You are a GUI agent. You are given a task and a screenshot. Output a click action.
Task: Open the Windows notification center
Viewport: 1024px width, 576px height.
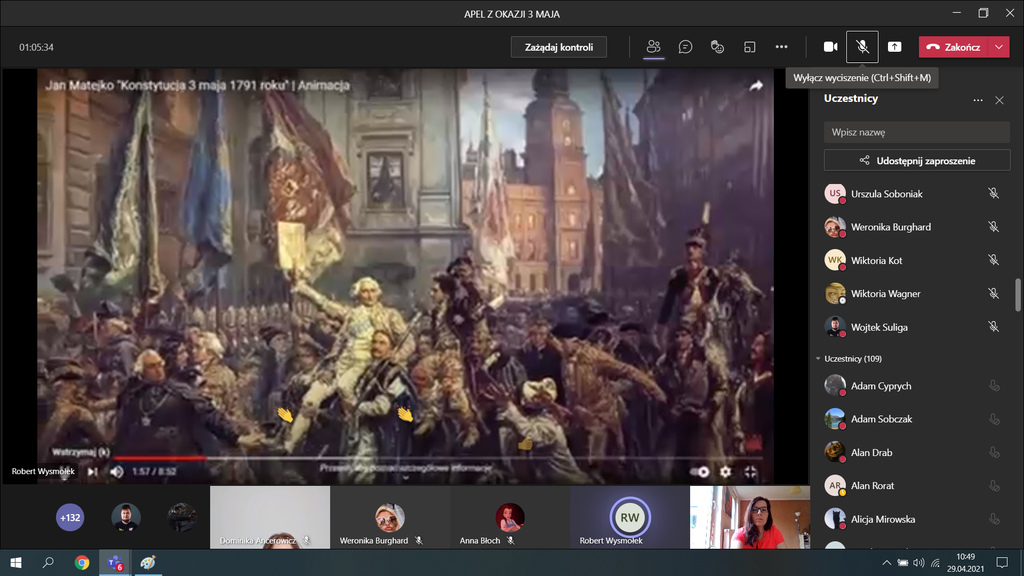tap(1002, 562)
